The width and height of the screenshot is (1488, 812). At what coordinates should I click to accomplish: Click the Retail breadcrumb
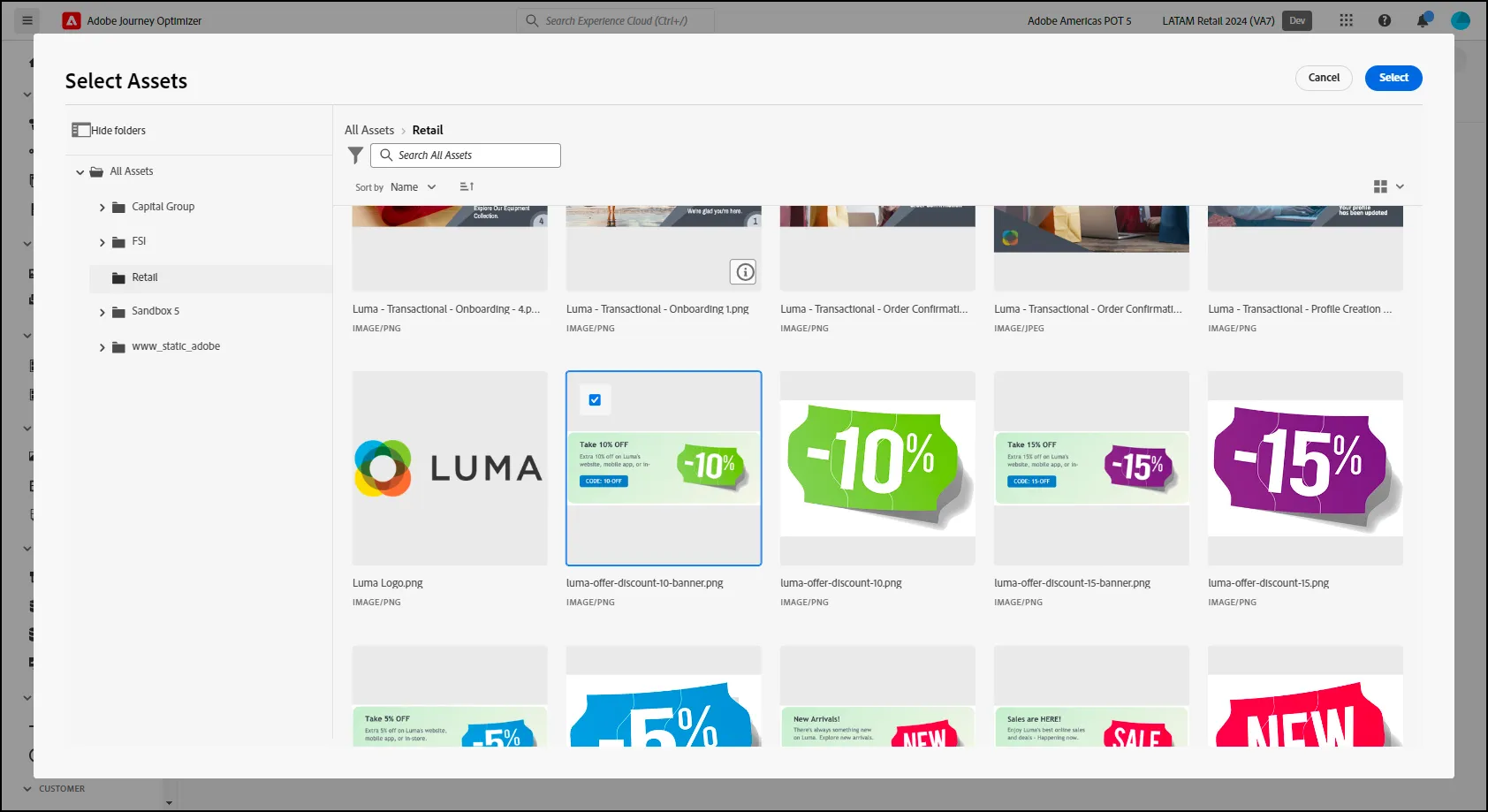point(428,130)
